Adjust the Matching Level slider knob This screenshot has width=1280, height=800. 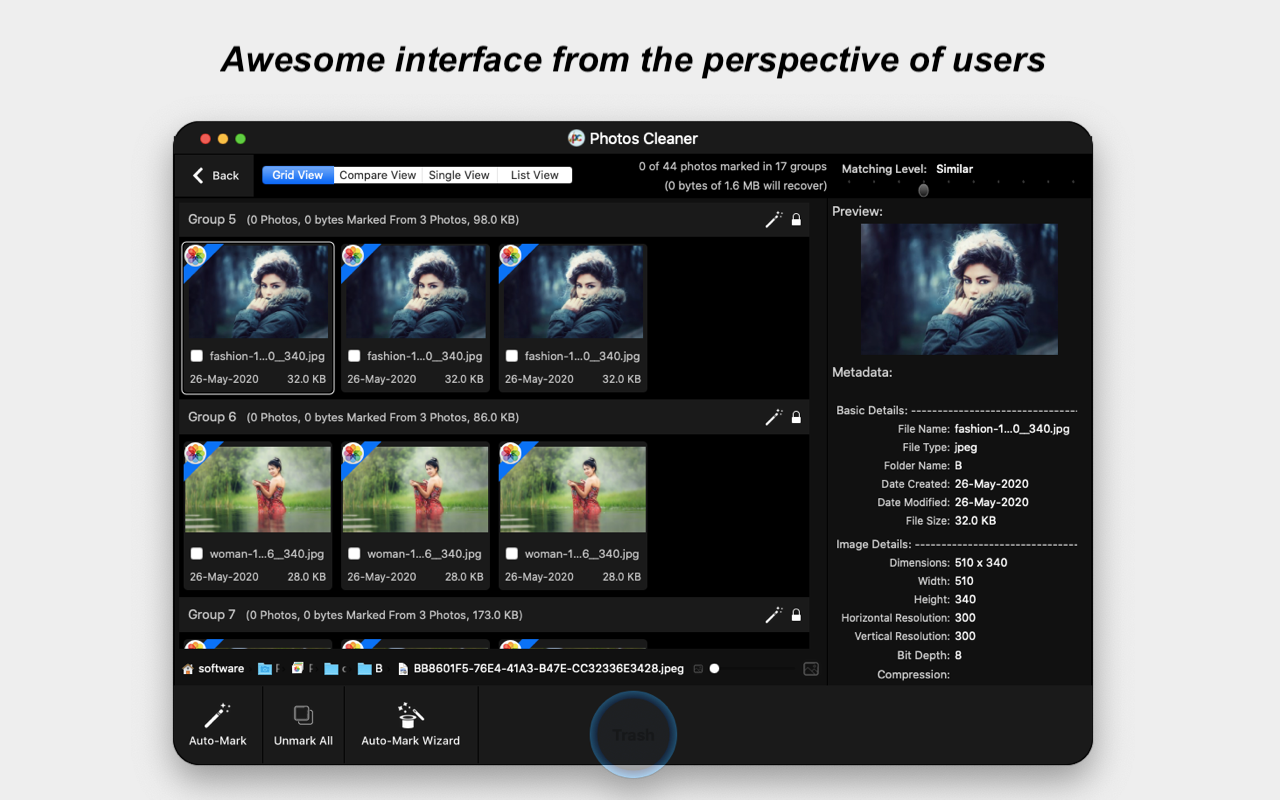[923, 190]
